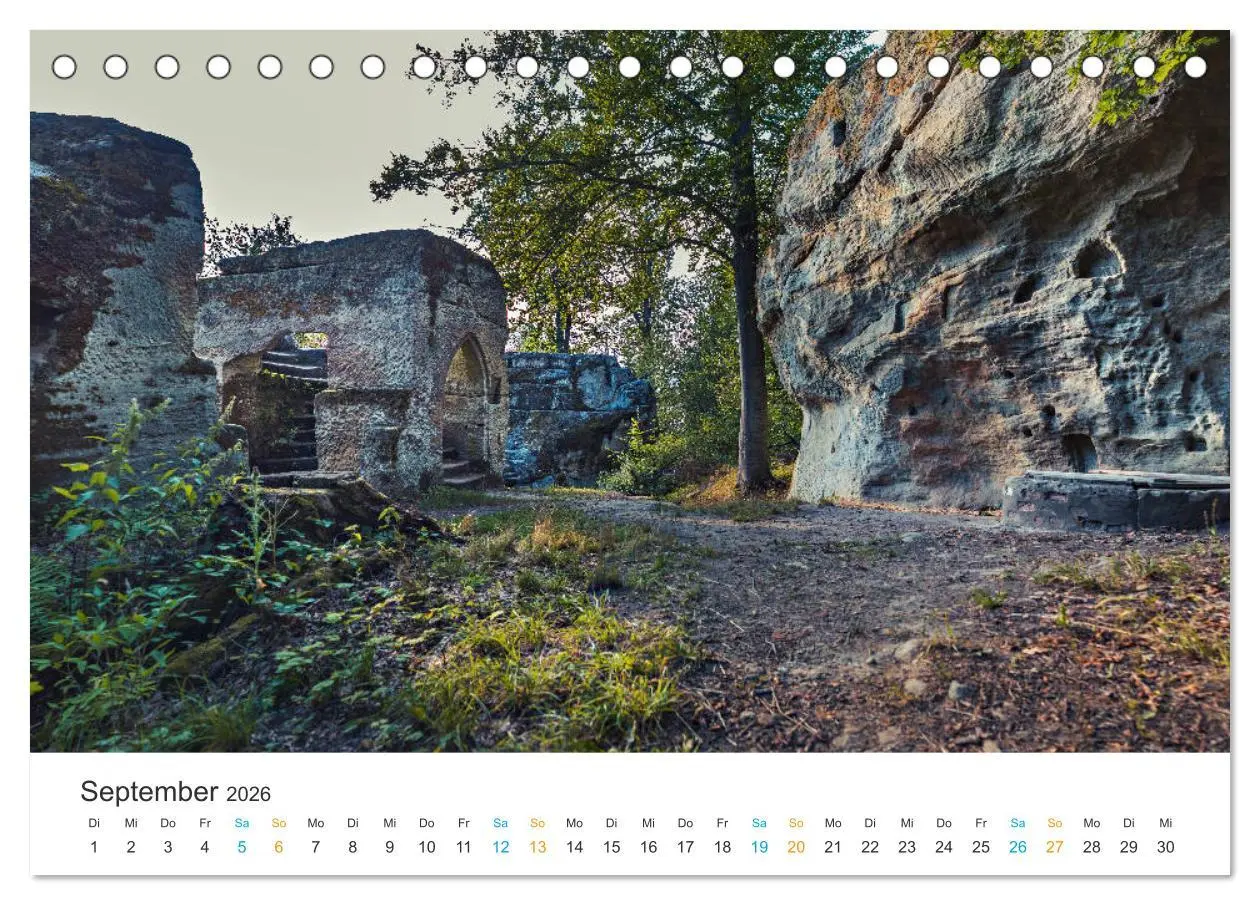The width and height of the screenshot is (1260, 905).
Task: Select date 1 in the calendar row
Action: click(94, 847)
